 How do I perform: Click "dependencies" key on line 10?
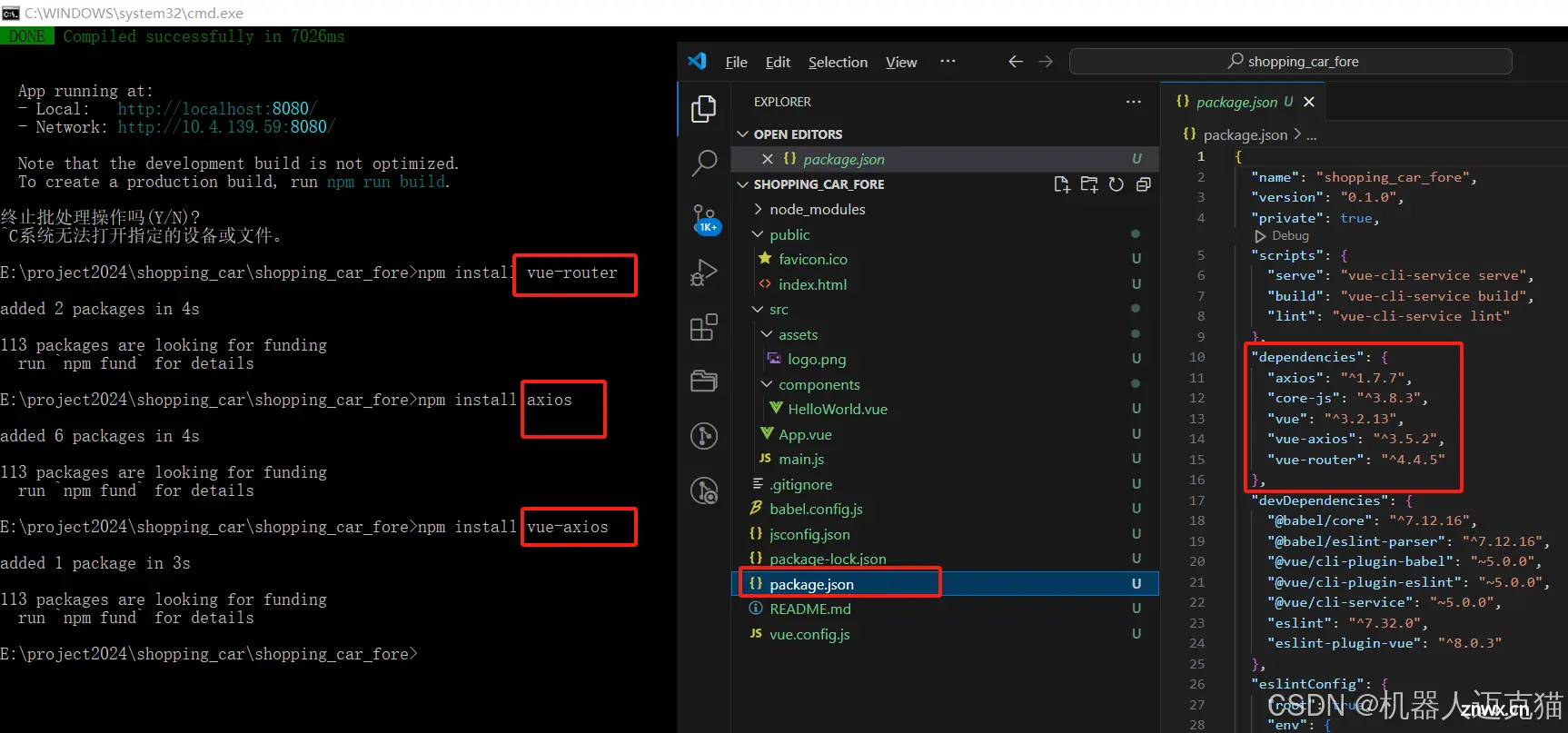[x=1306, y=357]
